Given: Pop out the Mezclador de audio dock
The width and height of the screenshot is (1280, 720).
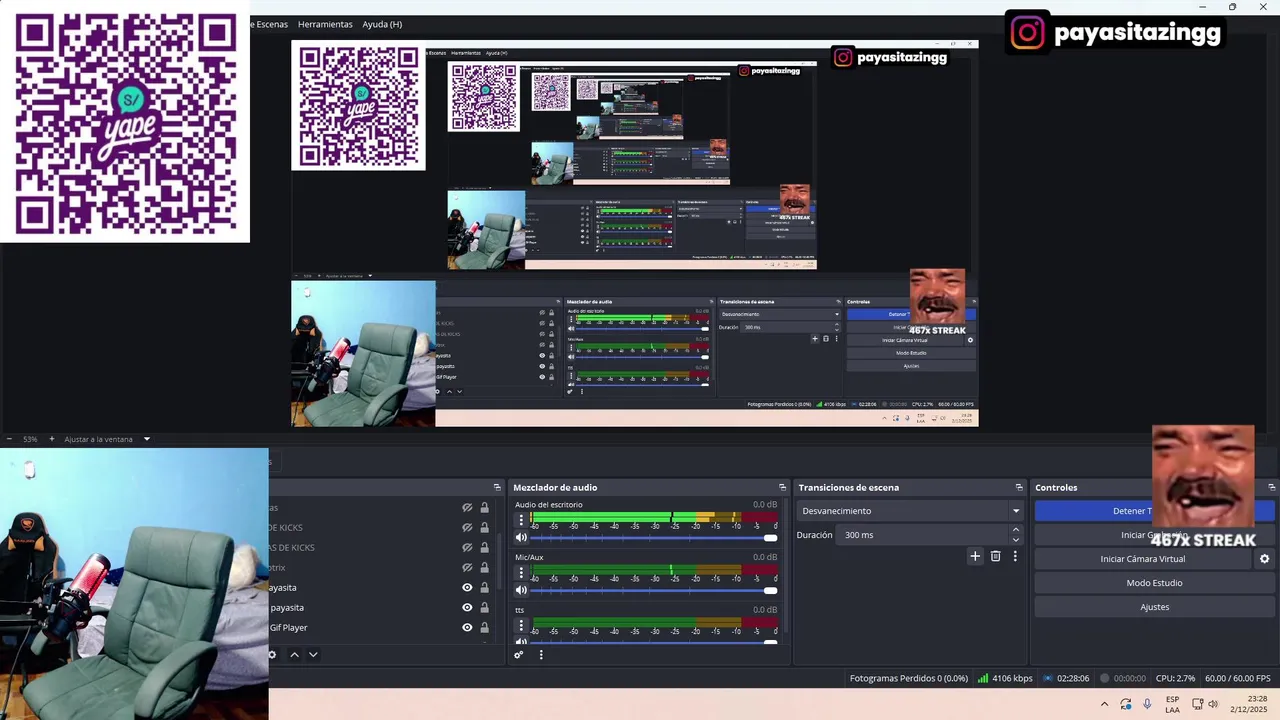Looking at the screenshot, I should point(782,488).
